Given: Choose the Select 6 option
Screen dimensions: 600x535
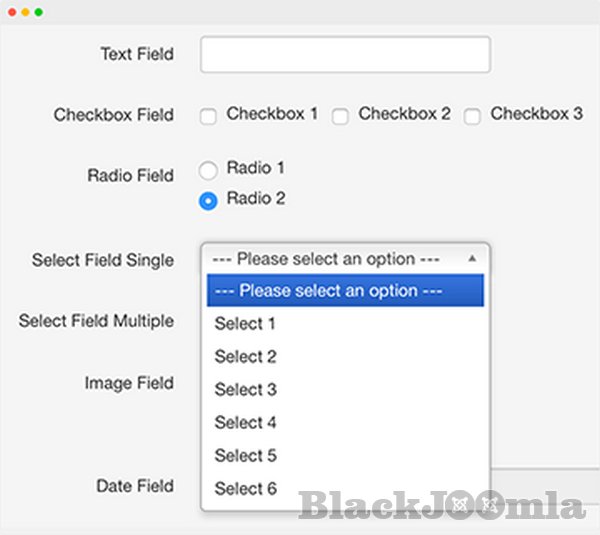Looking at the screenshot, I should point(245,489).
